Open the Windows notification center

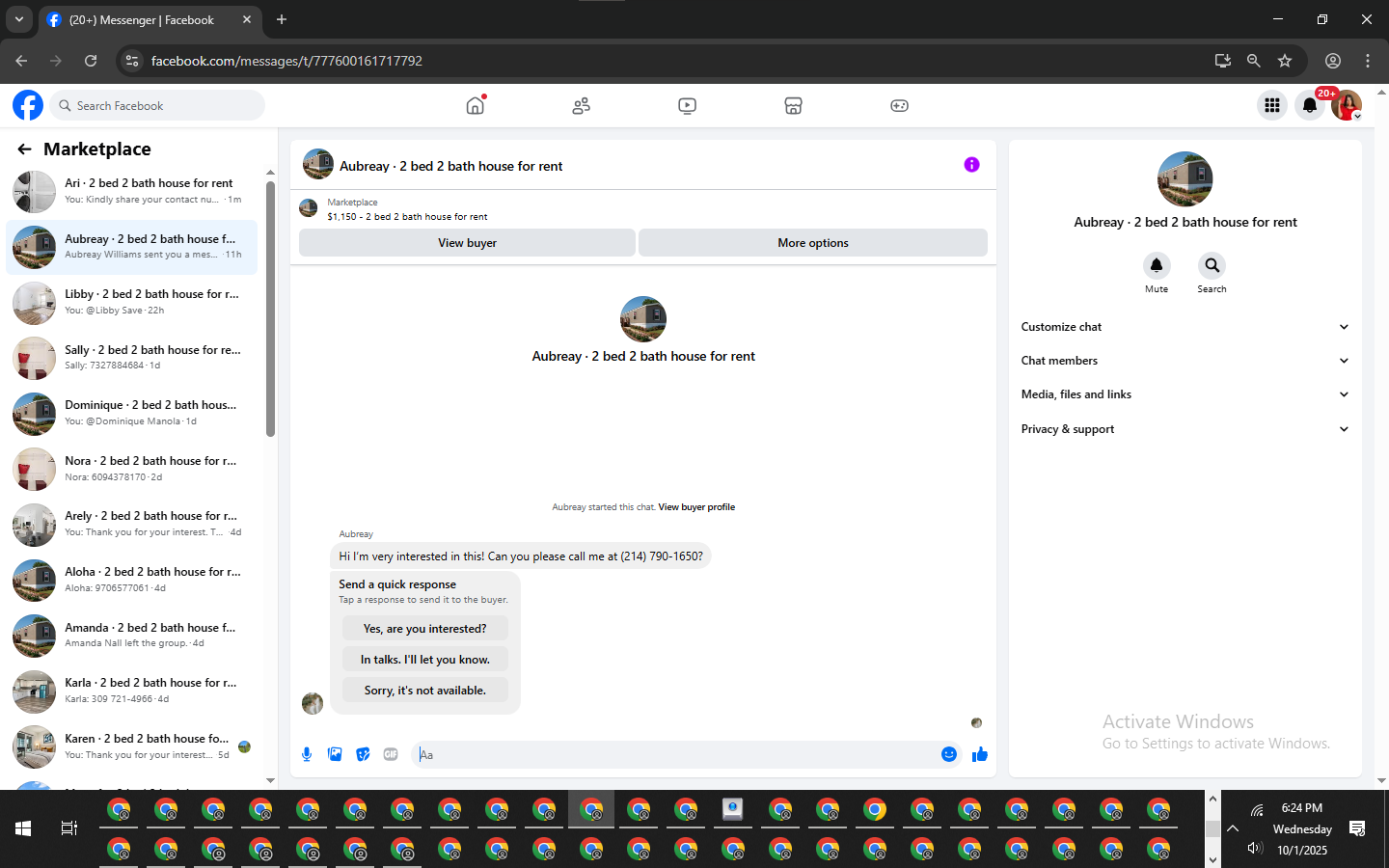pyautogui.click(x=1357, y=828)
